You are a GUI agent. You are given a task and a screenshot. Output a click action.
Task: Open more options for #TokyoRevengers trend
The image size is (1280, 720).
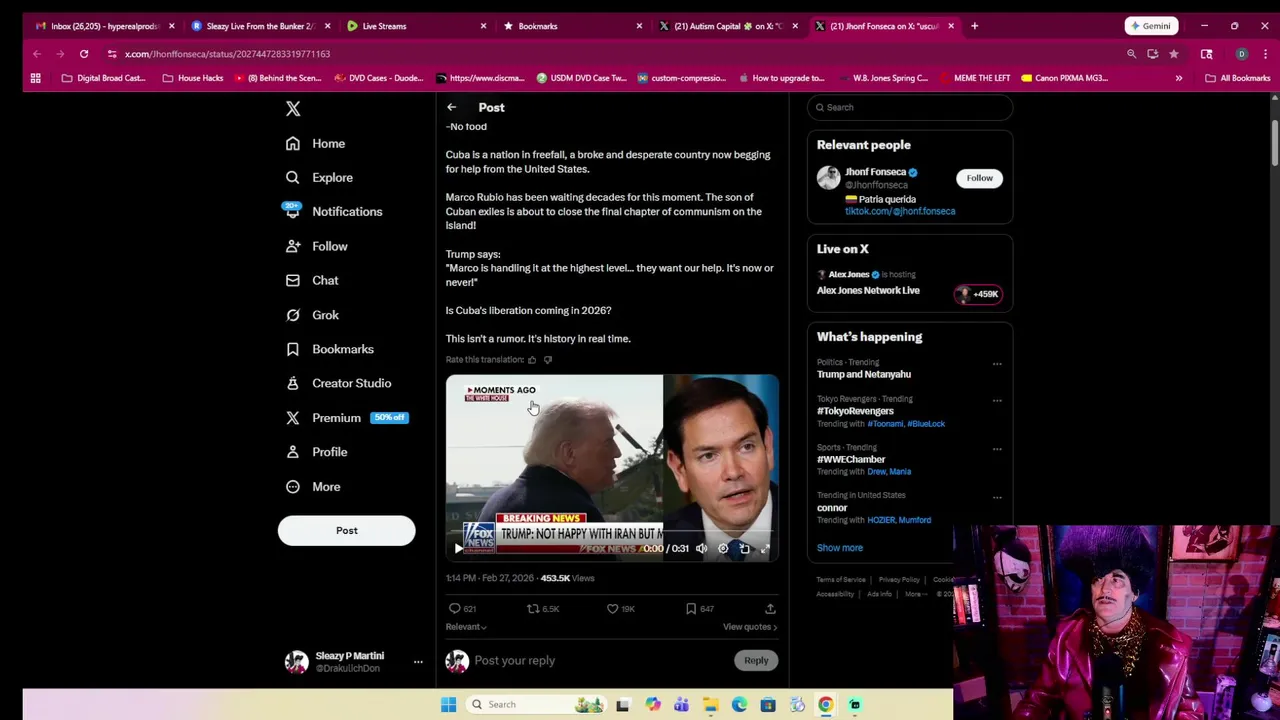pos(997,401)
